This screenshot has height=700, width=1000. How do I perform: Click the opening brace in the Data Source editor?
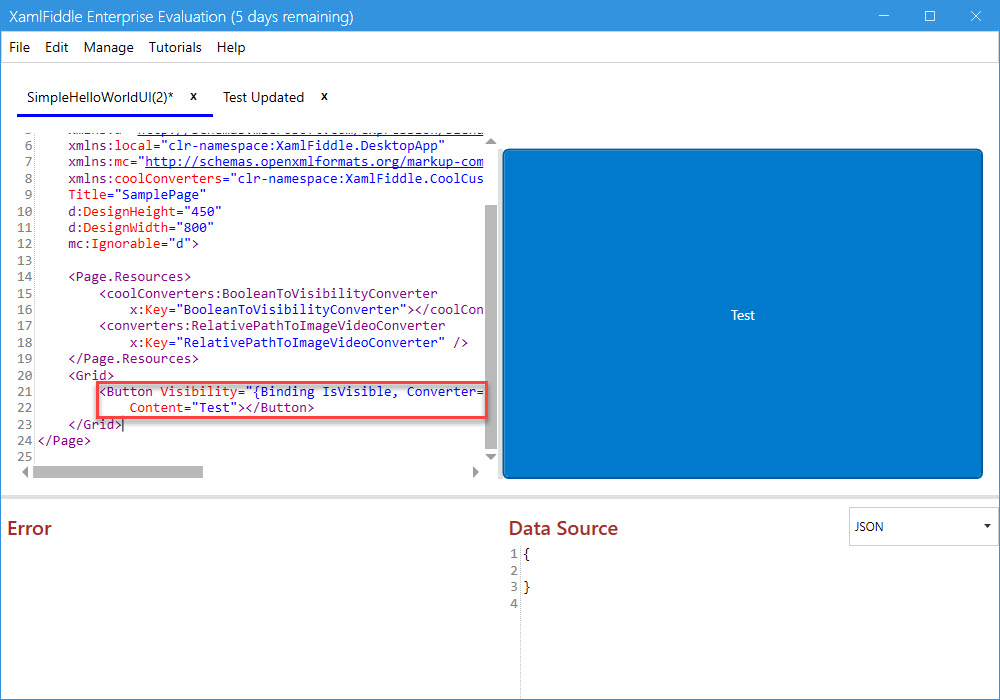point(527,554)
